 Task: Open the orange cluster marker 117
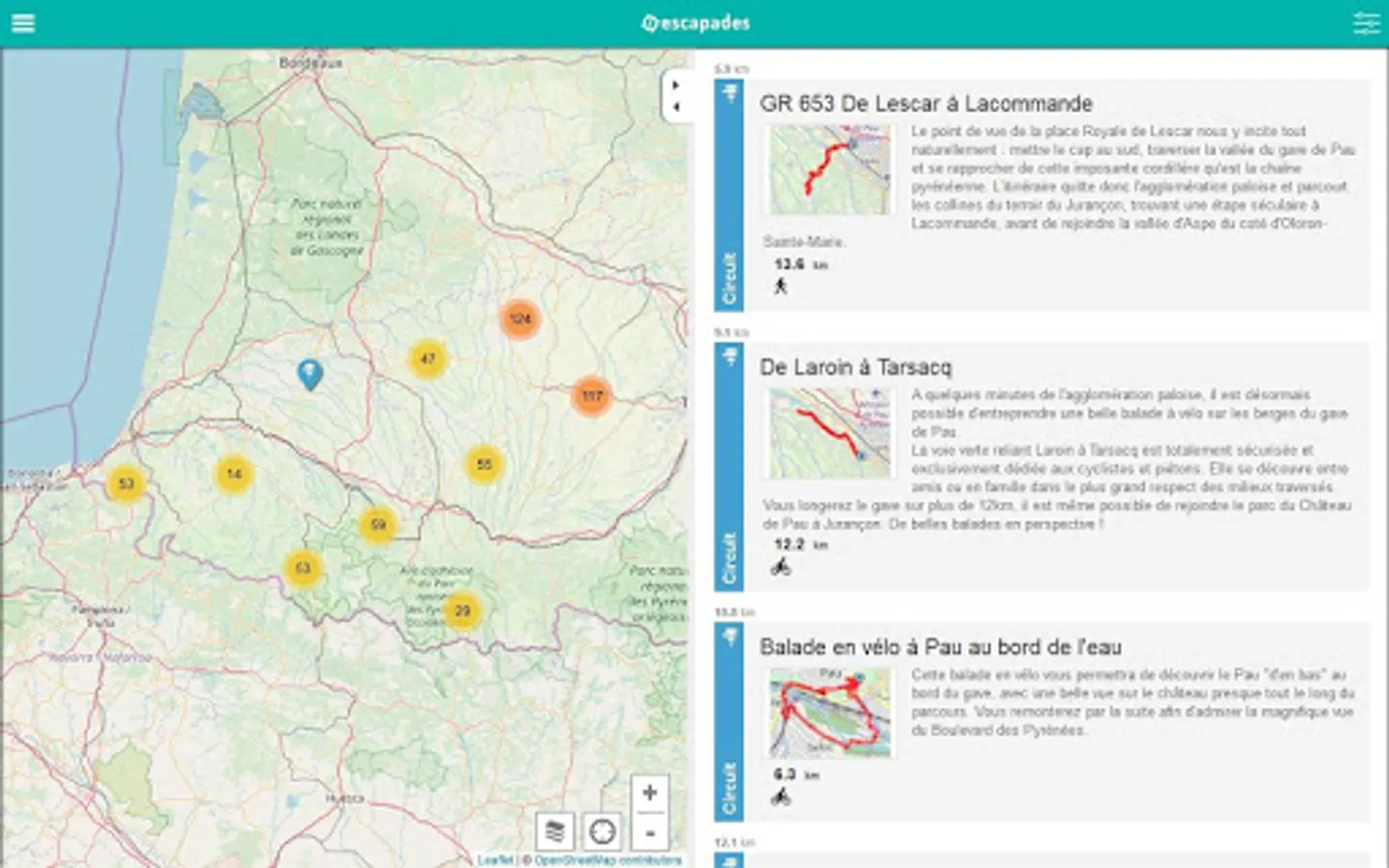coord(591,395)
